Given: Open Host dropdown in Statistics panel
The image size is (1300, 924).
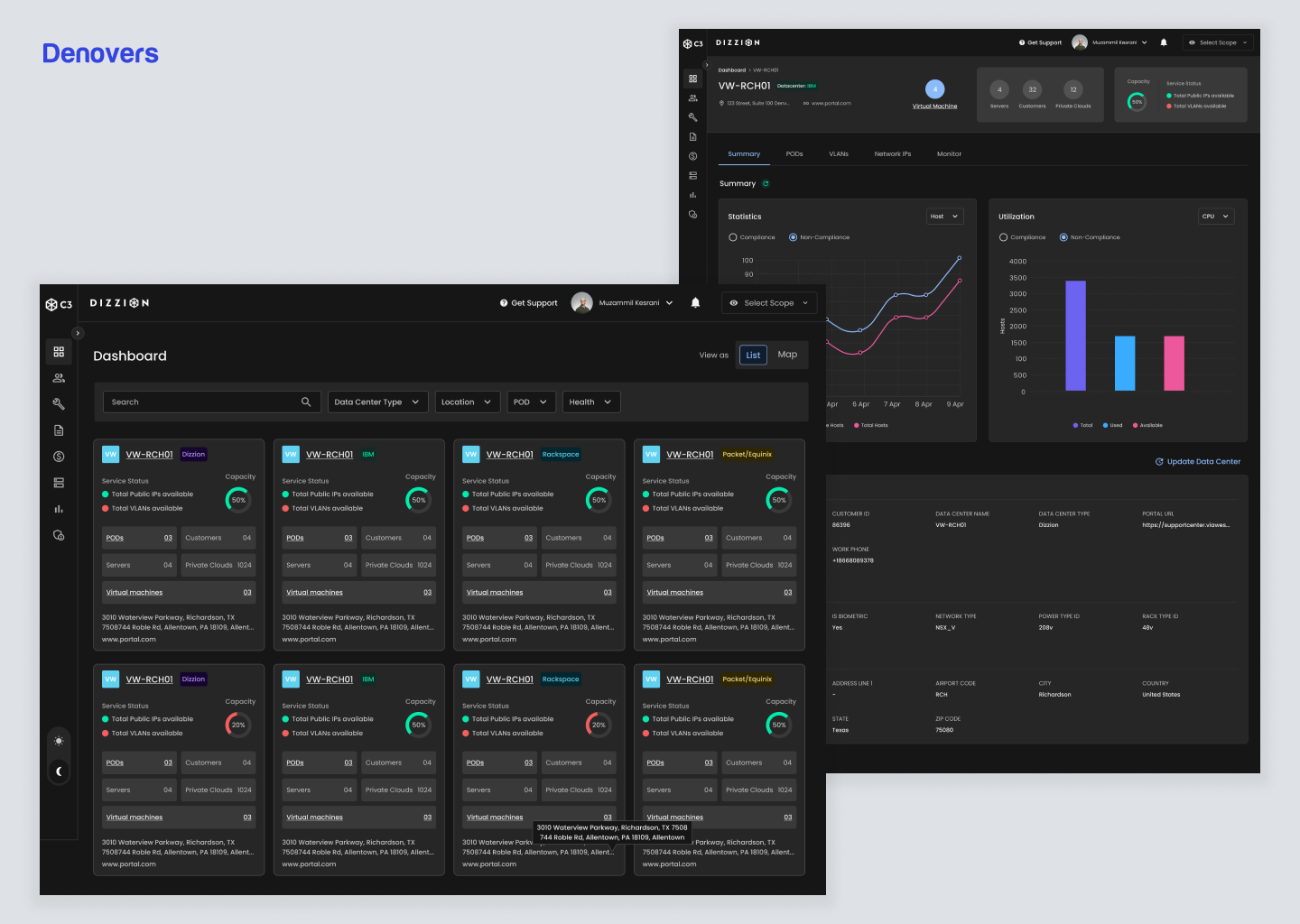Looking at the screenshot, I should pos(945,217).
